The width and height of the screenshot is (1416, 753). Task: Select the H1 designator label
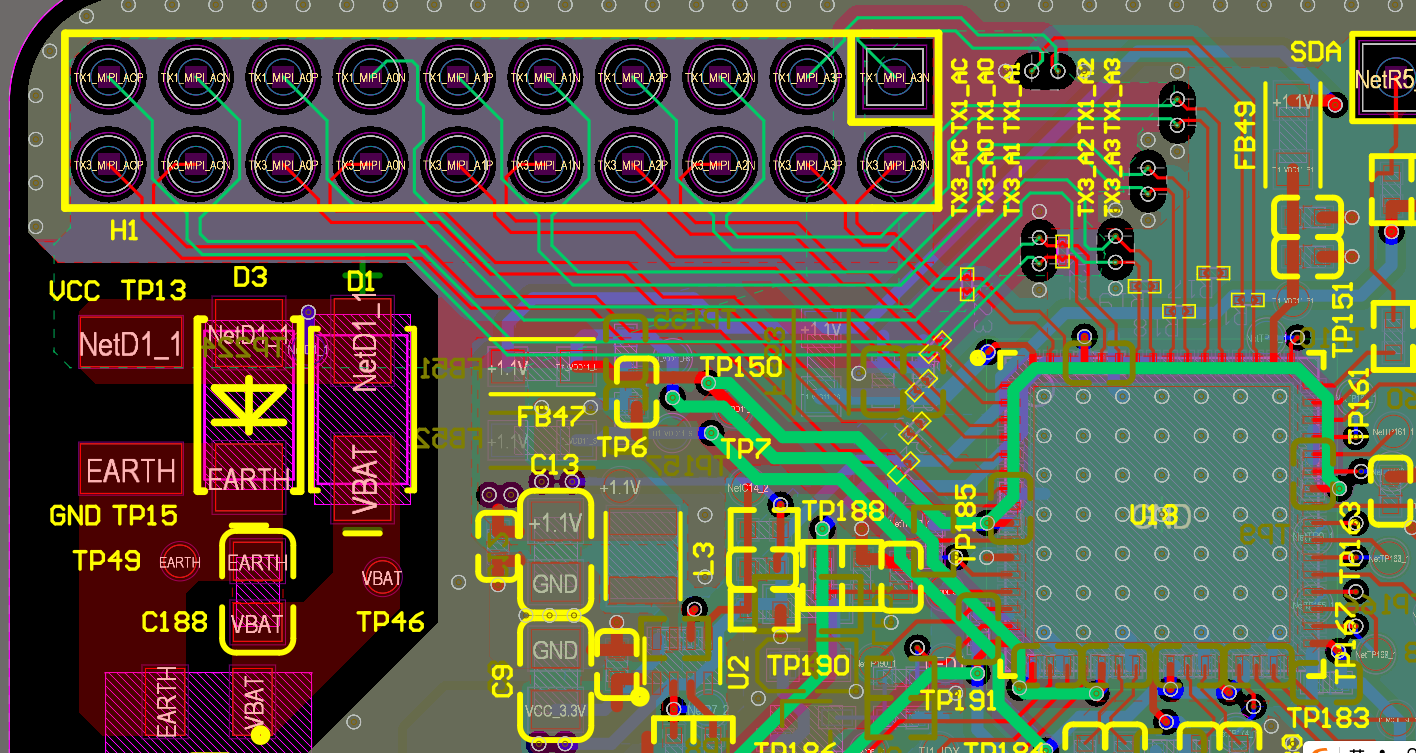[x=124, y=231]
